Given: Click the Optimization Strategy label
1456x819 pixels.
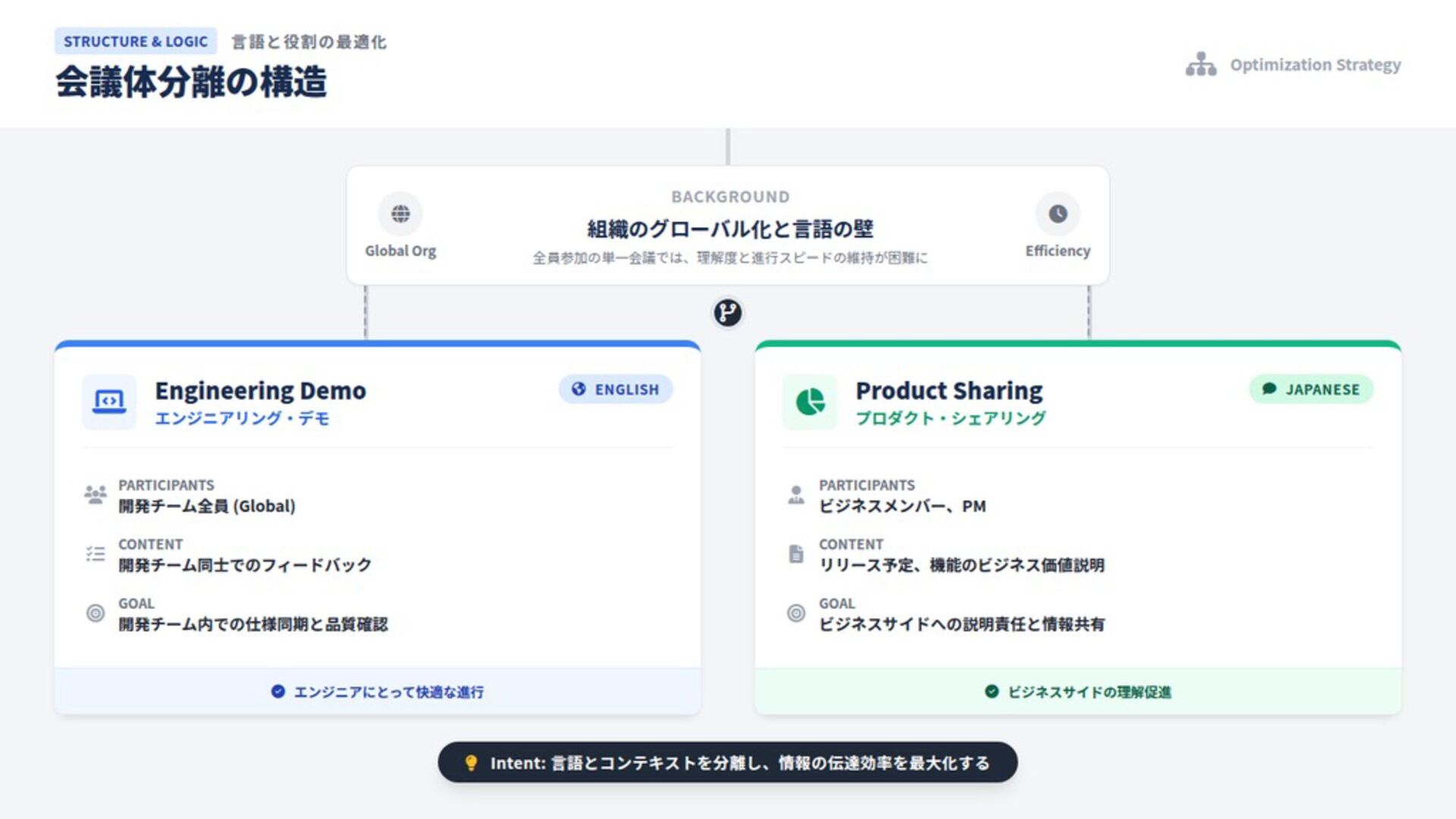Looking at the screenshot, I should coord(1315,64).
